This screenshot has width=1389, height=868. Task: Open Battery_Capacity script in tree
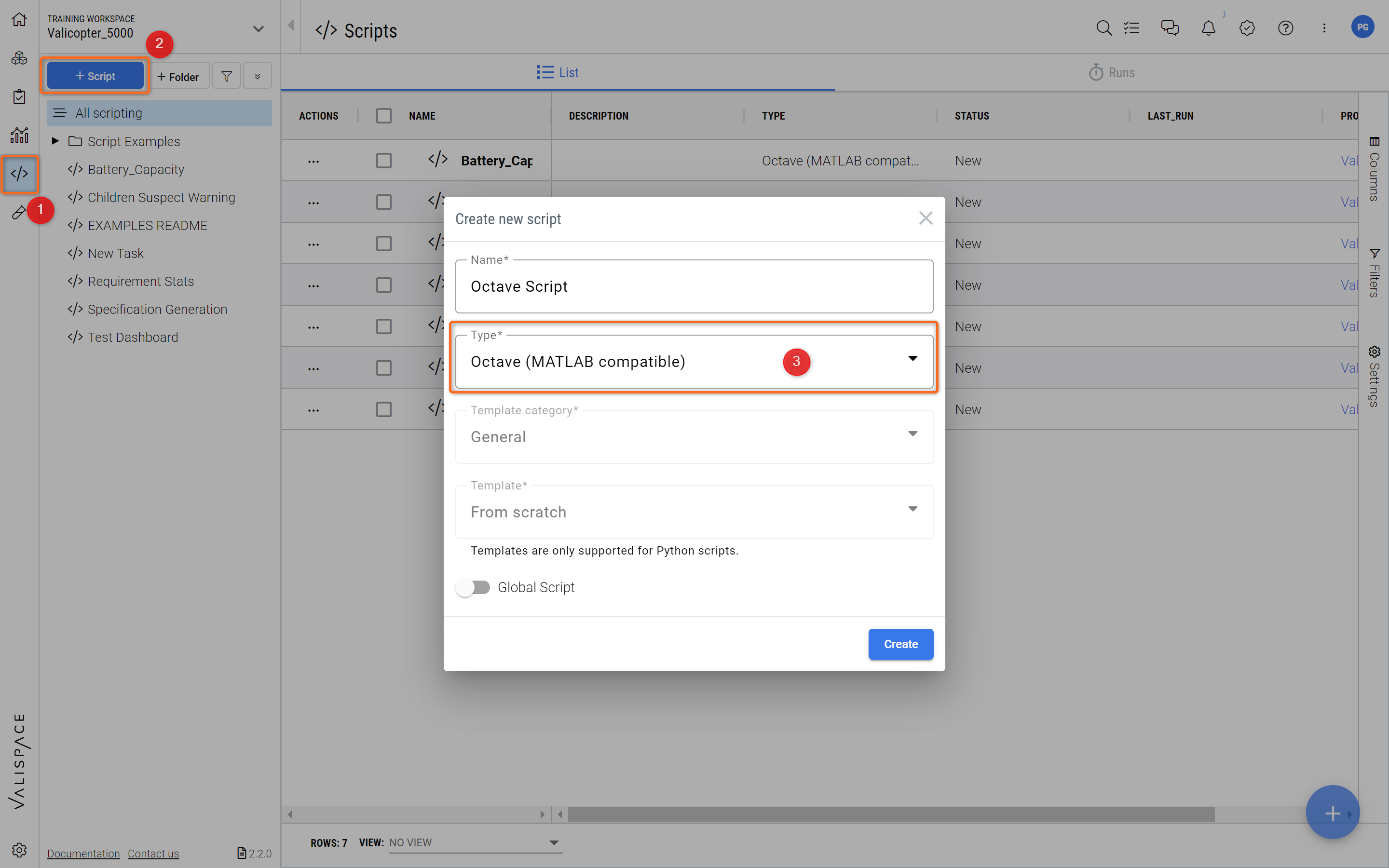tap(136, 169)
